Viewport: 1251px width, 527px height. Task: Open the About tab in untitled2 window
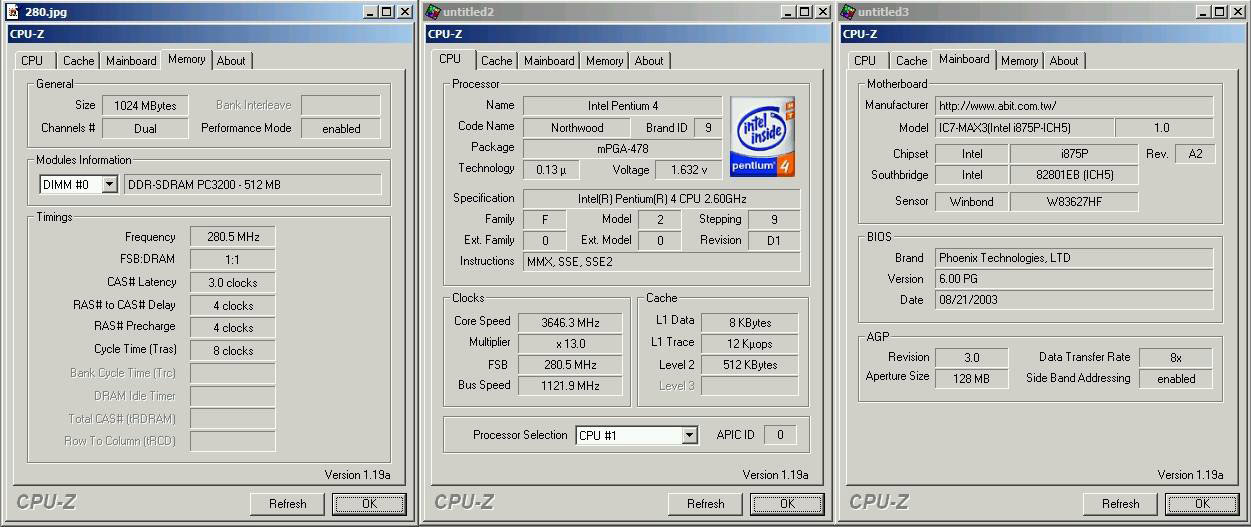click(648, 61)
